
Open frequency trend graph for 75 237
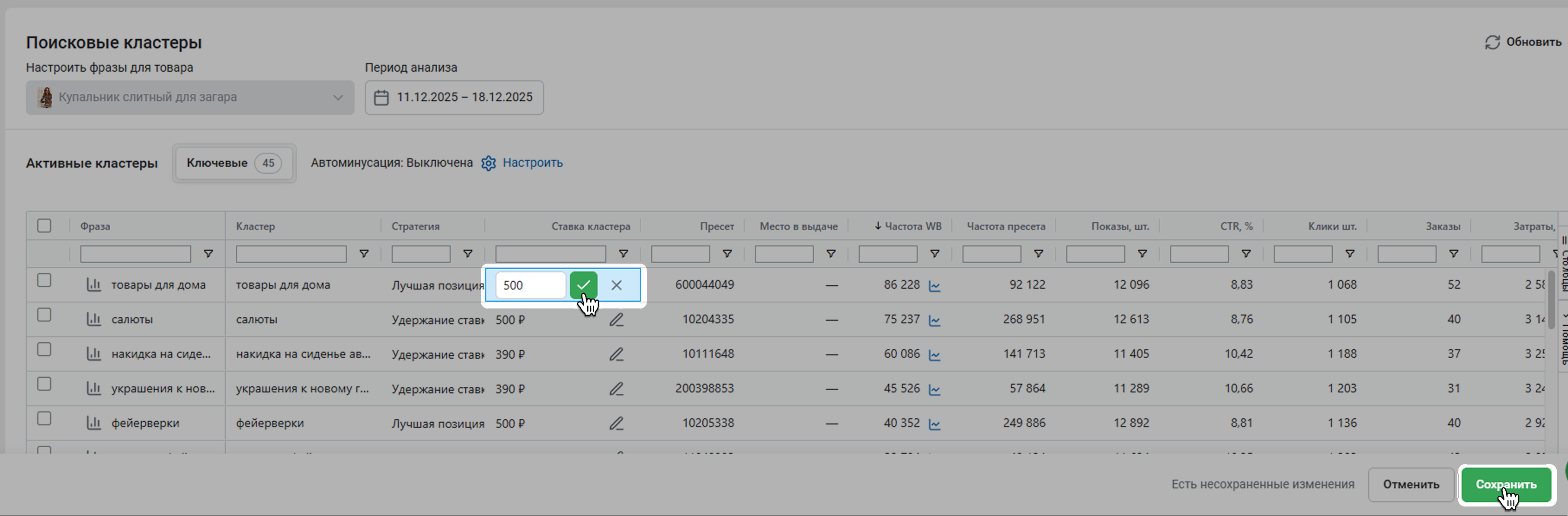coord(934,320)
